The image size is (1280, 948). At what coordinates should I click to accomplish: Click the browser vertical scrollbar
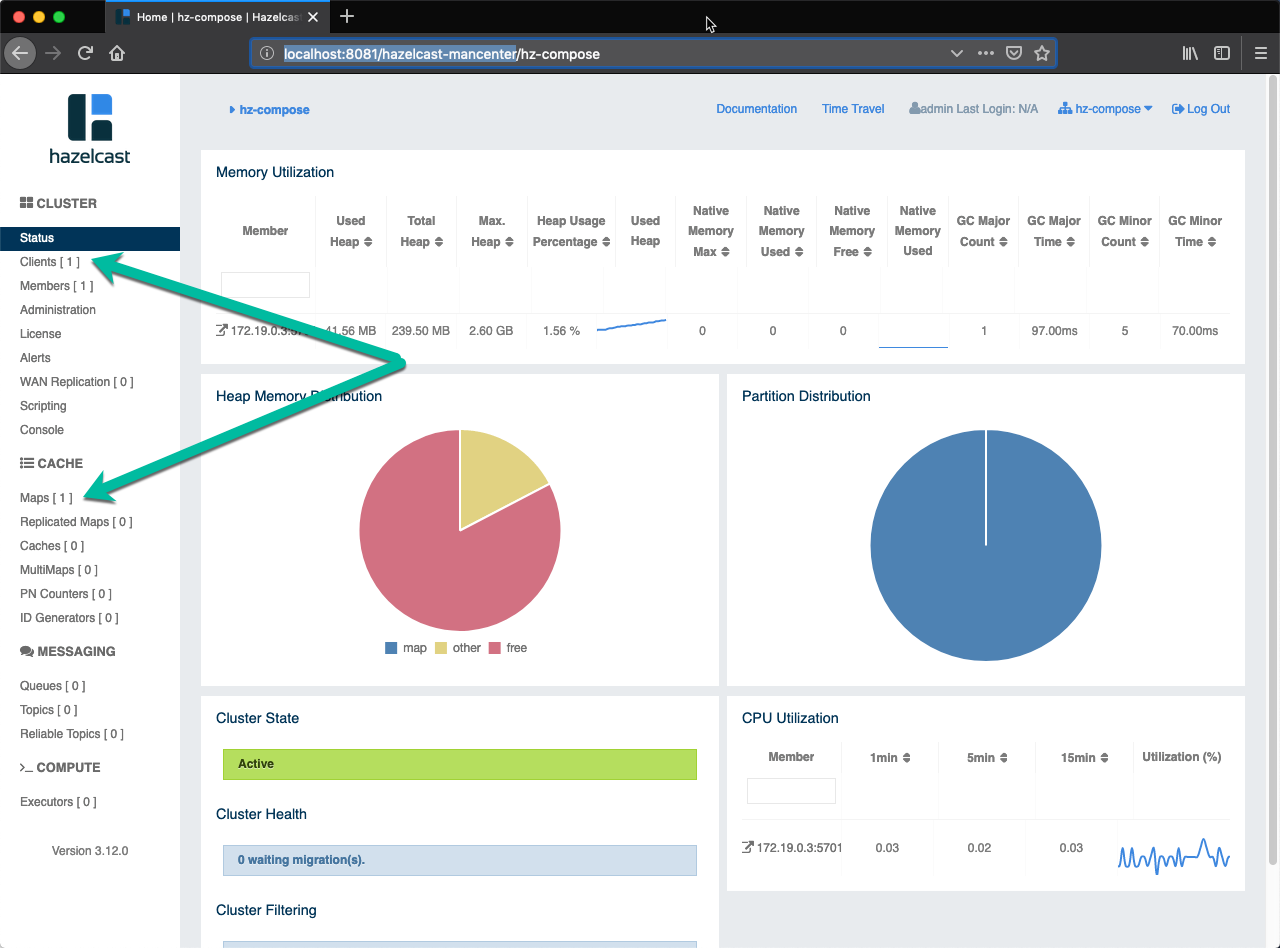(x=1273, y=470)
